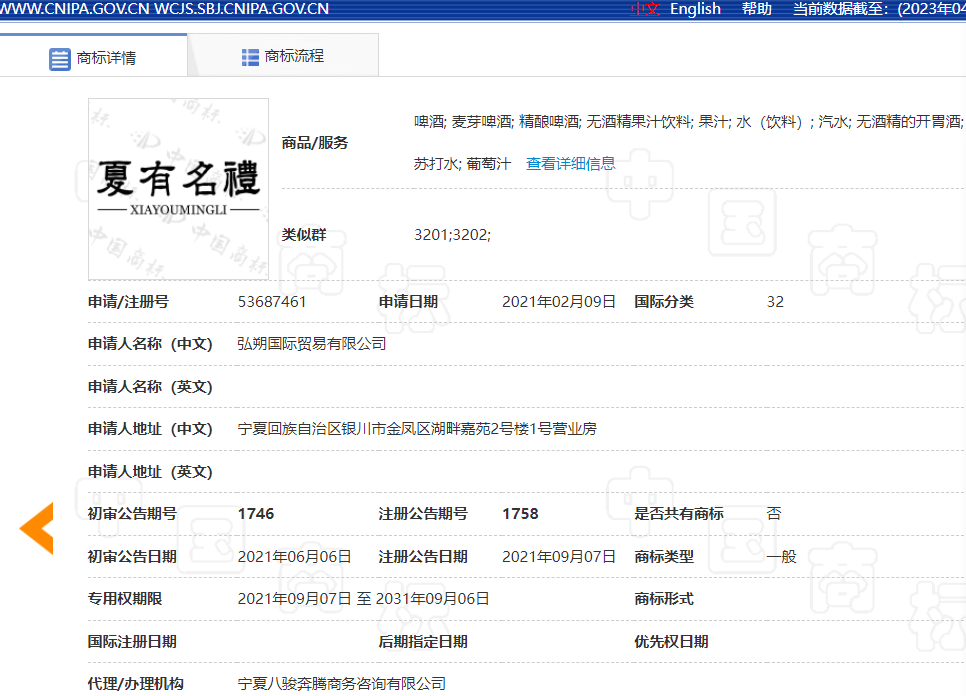Click the list icon beside 商标详情
Image resolution: width=966 pixels, height=696 pixels.
(x=60, y=58)
